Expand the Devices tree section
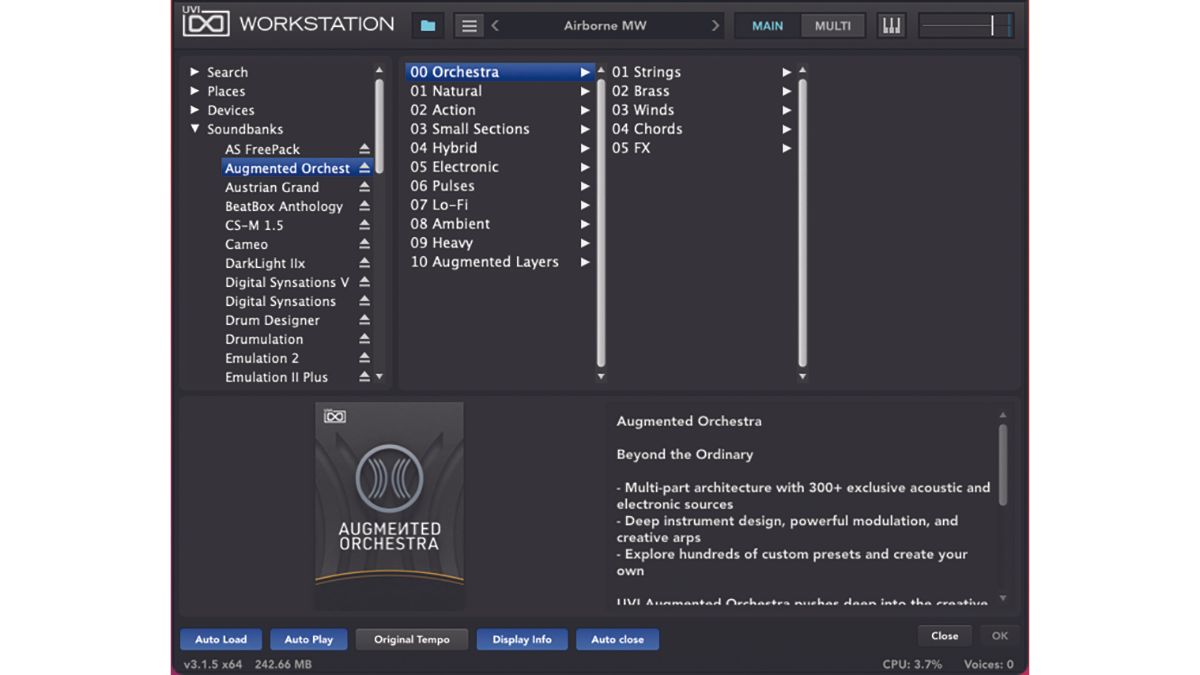The height and width of the screenshot is (675, 1200). tap(196, 110)
